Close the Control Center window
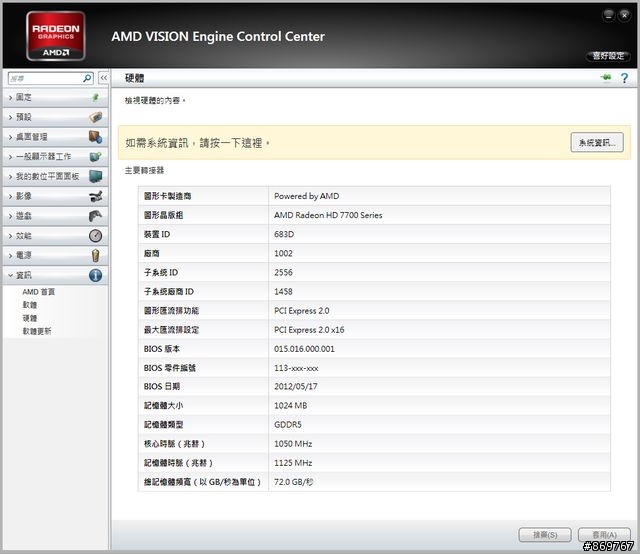Screen dimensions: 640x554 coord(624,16)
